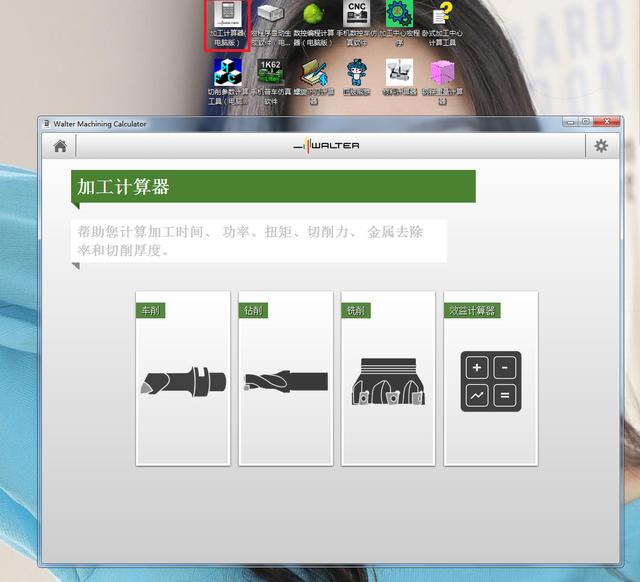This screenshot has width=640, height=582.
Task: Click the plus-minus calculator keypad icon
Action: [x=491, y=381]
